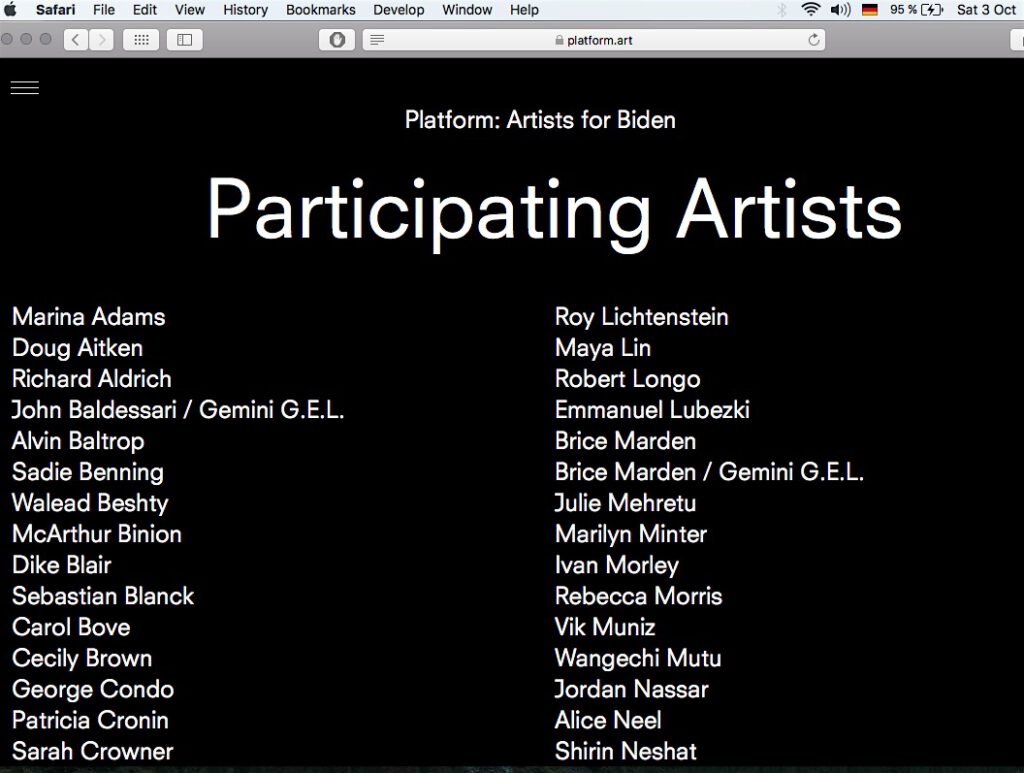Open Reader view icon in address bar
This screenshot has height=773, width=1024.
point(377,40)
